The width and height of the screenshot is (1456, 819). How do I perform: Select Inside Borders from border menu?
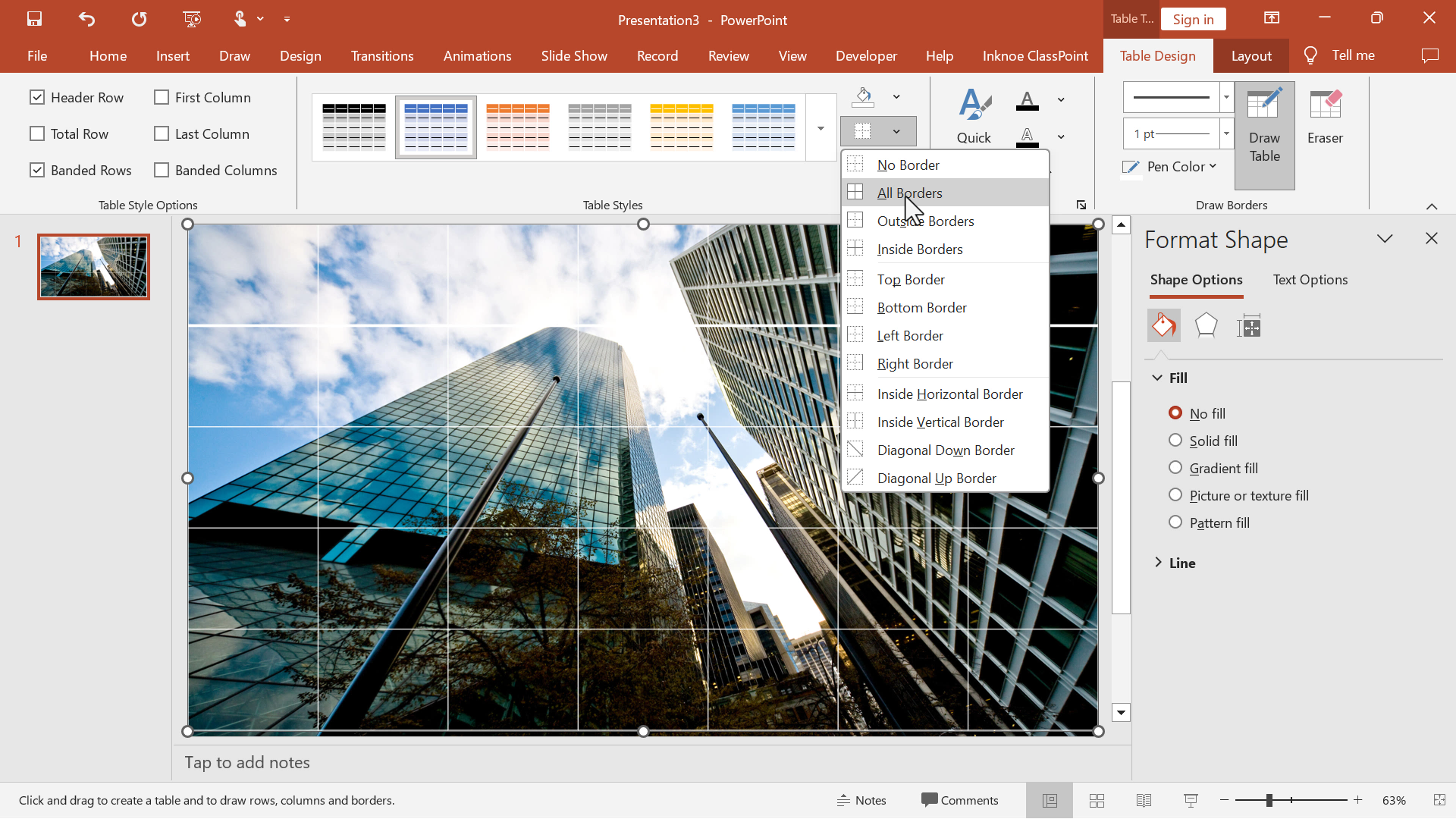(920, 249)
